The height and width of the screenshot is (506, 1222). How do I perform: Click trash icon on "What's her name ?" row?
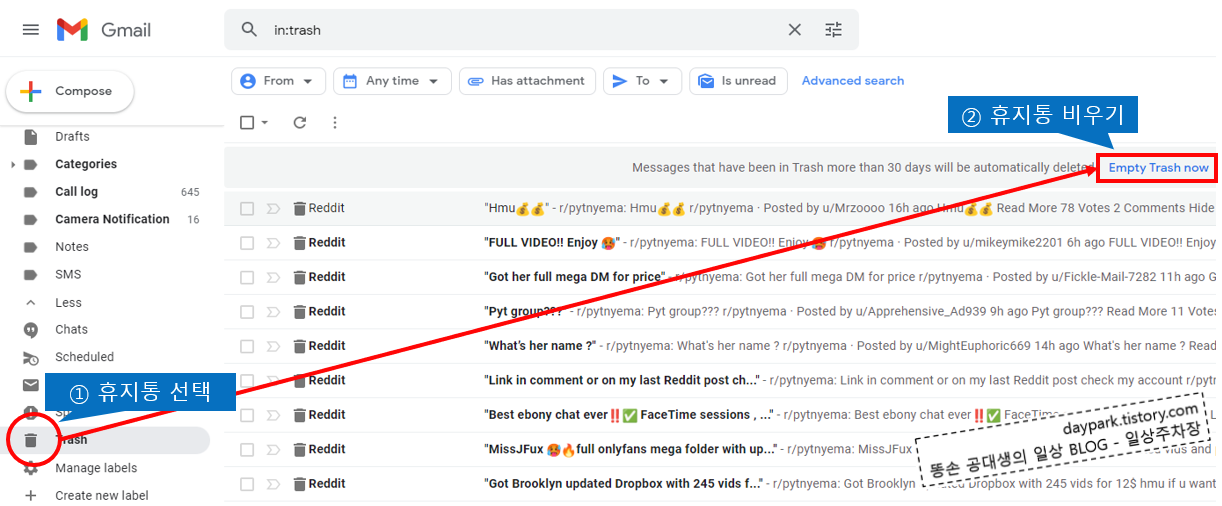(x=299, y=346)
